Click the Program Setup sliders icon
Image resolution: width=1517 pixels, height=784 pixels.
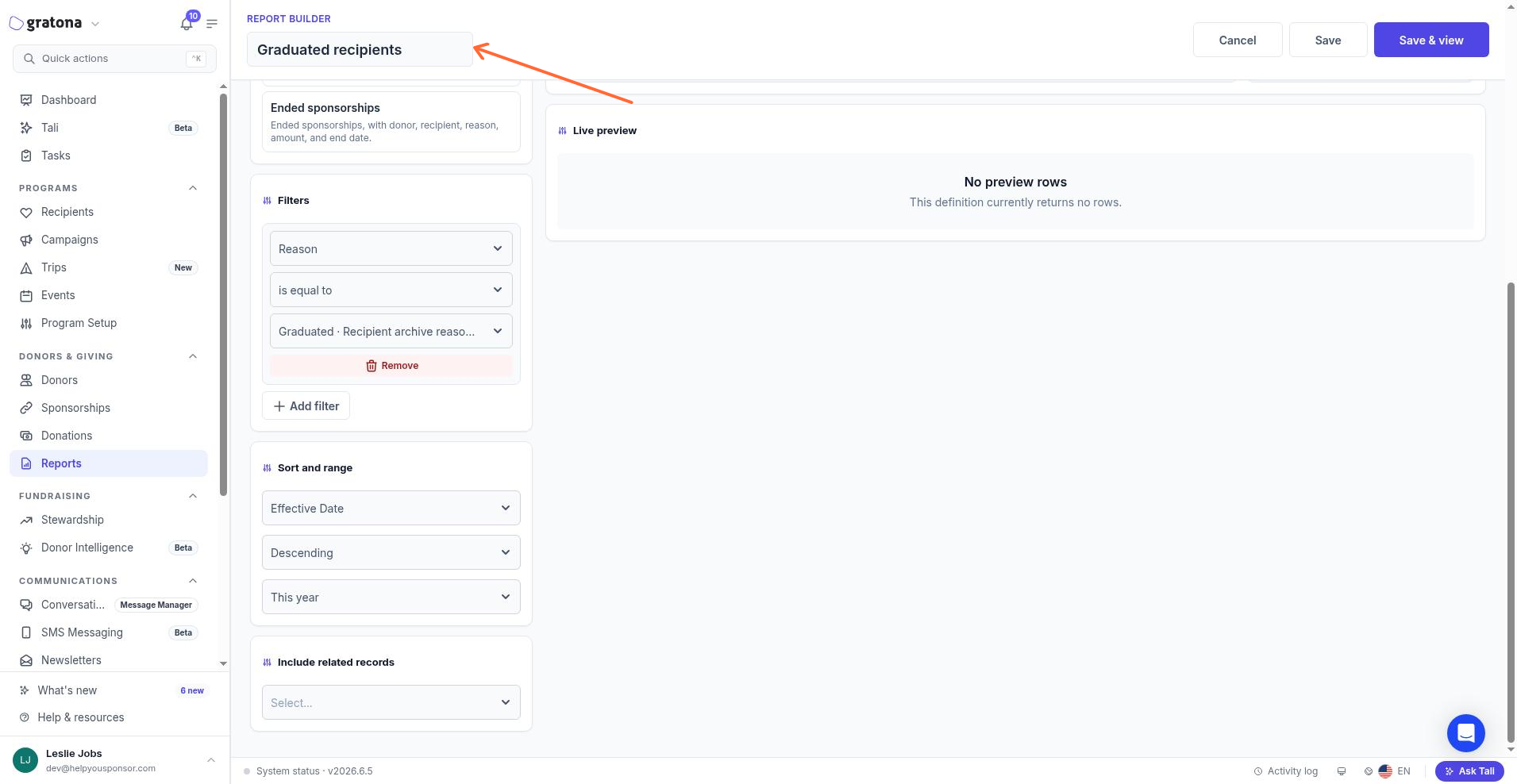pyautogui.click(x=26, y=323)
